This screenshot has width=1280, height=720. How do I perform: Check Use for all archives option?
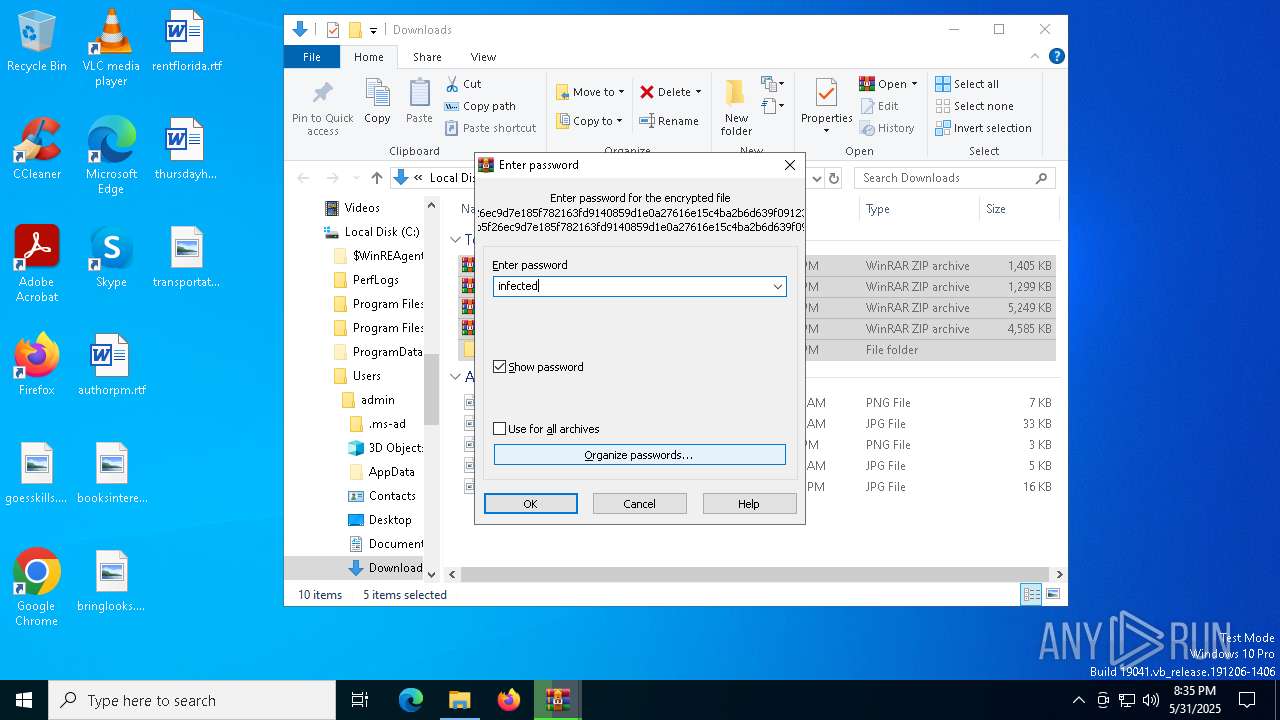click(x=500, y=429)
